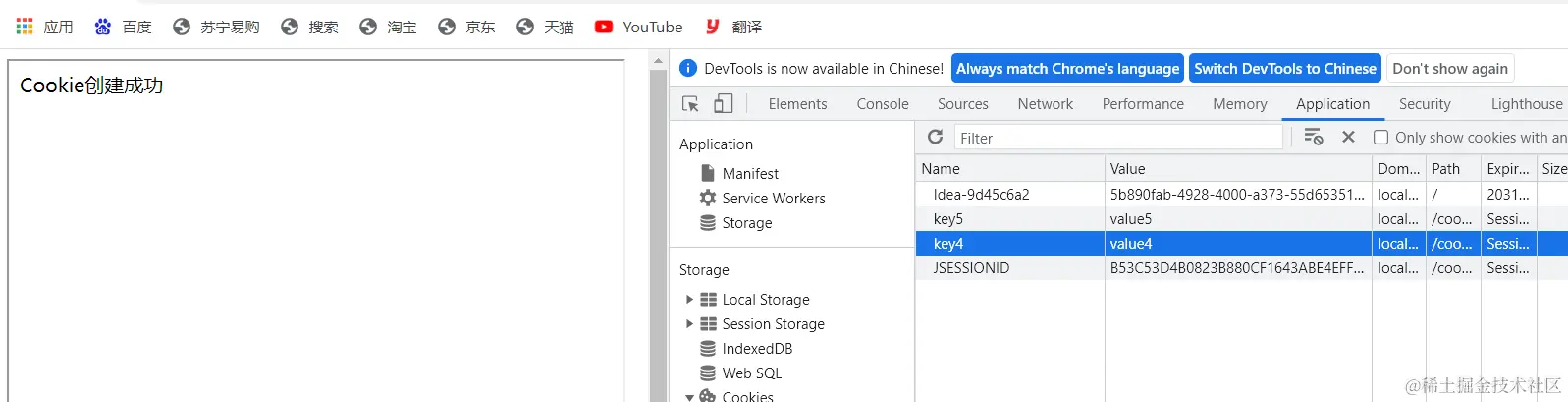Switch to the Console tab
Image resolution: width=1568 pixels, height=402 pixels.
click(x=883, y=103)
